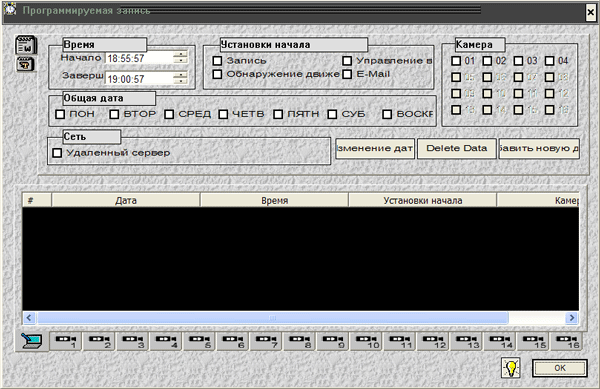Click the Время column header
600x389 pixels.
point(274,200)
